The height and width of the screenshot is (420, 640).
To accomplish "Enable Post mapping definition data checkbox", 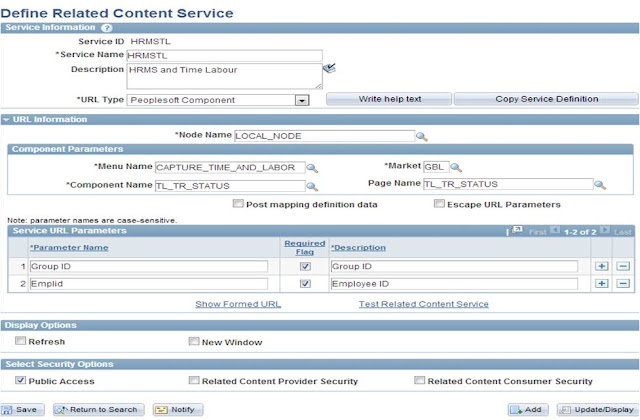I will (238, 204).
